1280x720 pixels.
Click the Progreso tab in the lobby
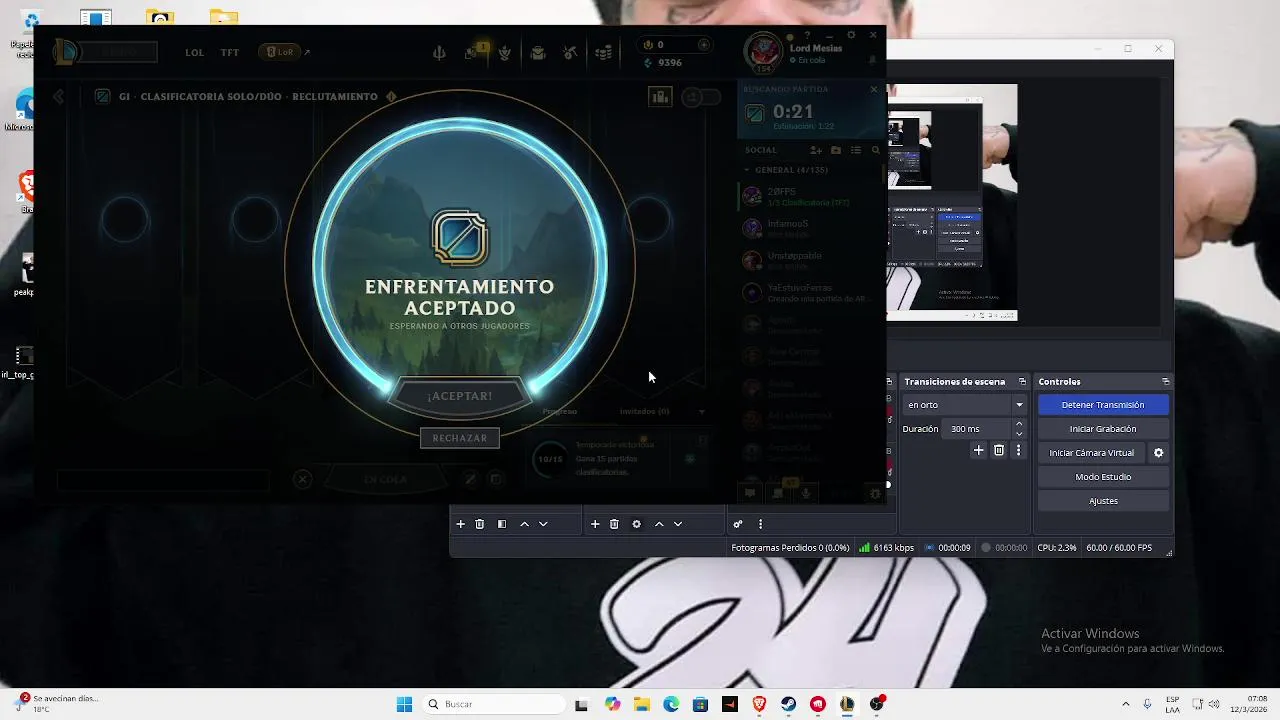click(x=560, y=411)
